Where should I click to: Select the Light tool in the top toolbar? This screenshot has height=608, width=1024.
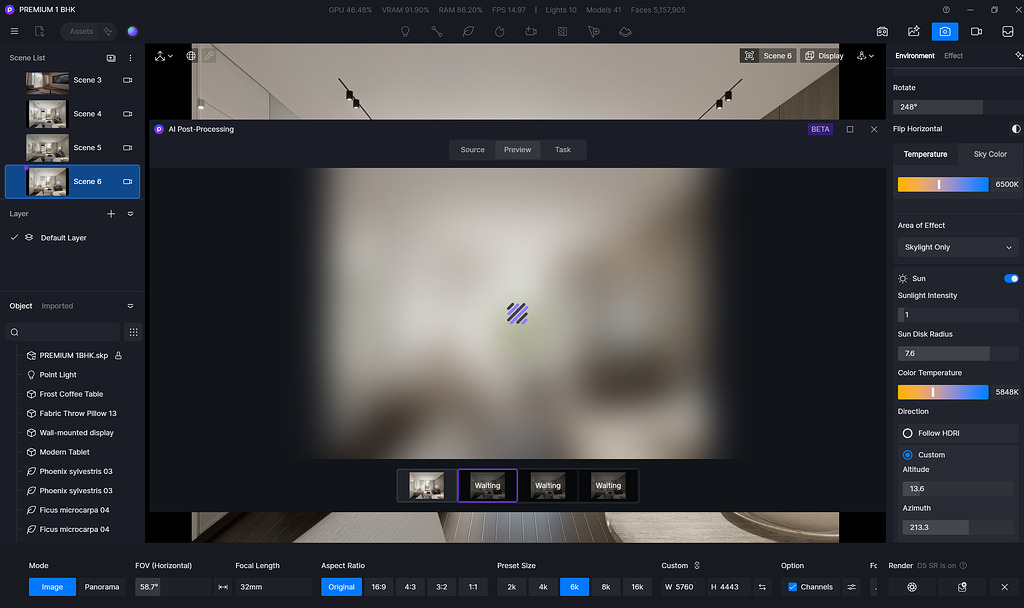405,31
